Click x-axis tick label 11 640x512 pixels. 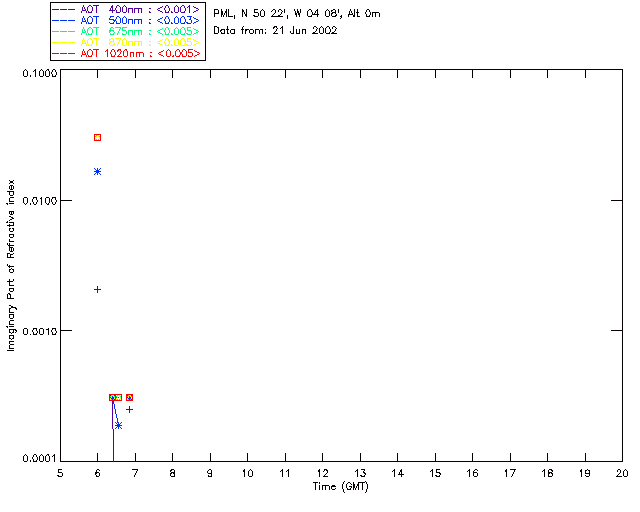285,473
